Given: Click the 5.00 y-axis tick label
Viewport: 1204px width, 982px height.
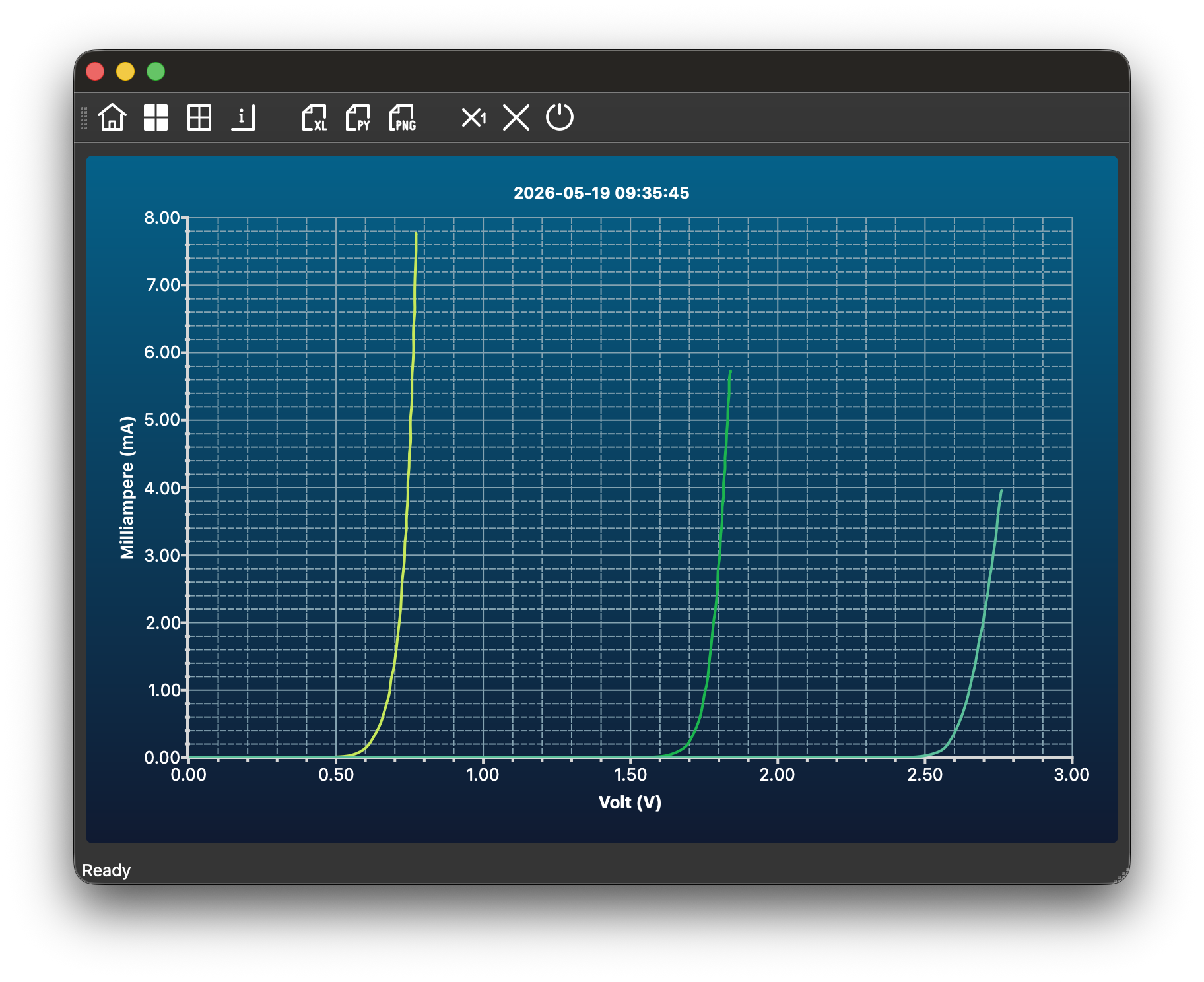Looking at the screenshot, I should point(162,420).
